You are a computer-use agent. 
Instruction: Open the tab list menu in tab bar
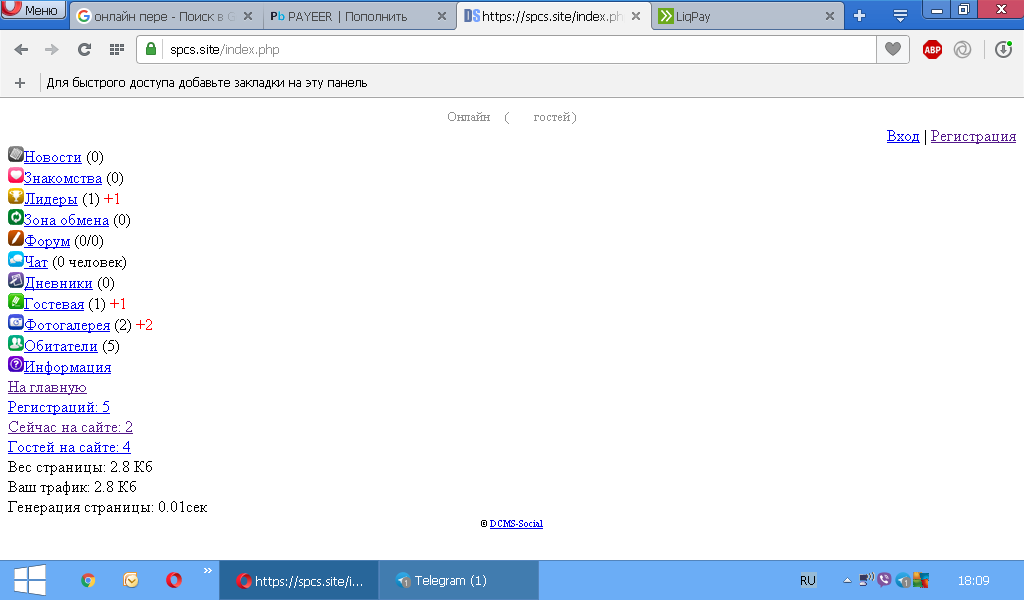pos(900,16)
